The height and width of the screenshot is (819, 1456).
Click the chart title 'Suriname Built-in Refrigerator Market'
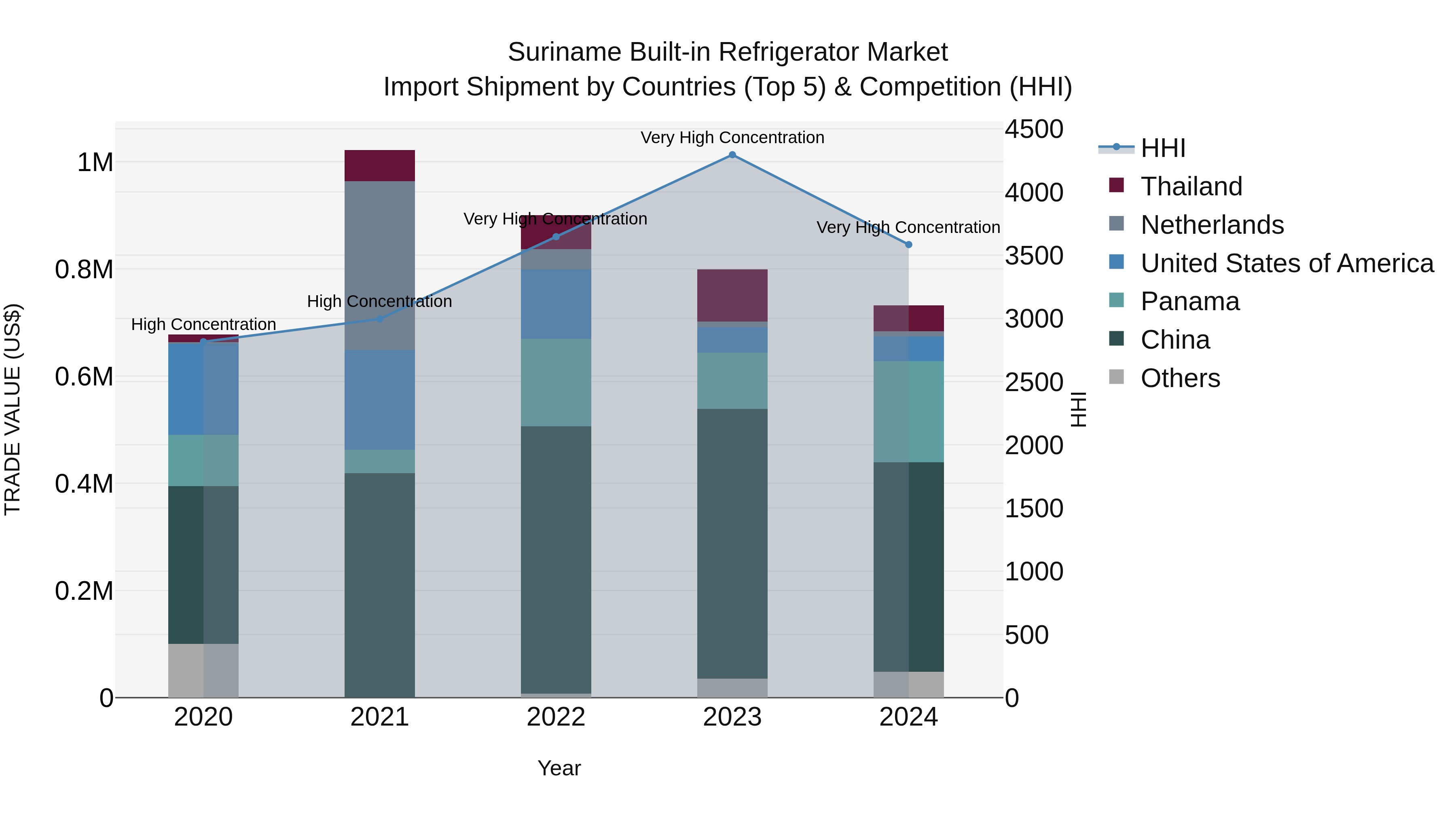(x=728, y=52)
